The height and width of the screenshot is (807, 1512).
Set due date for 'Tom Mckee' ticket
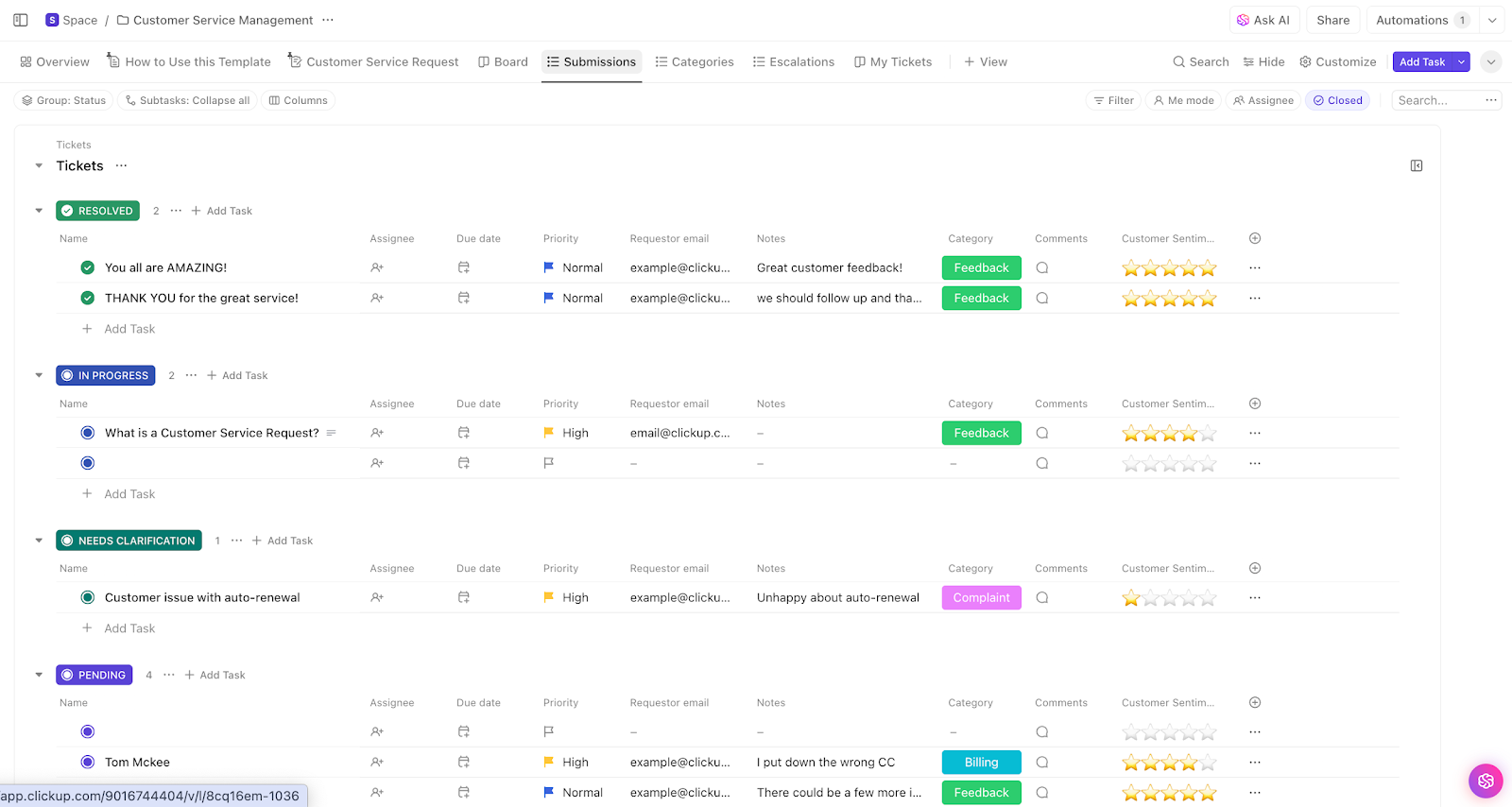[x=464, y=762]
